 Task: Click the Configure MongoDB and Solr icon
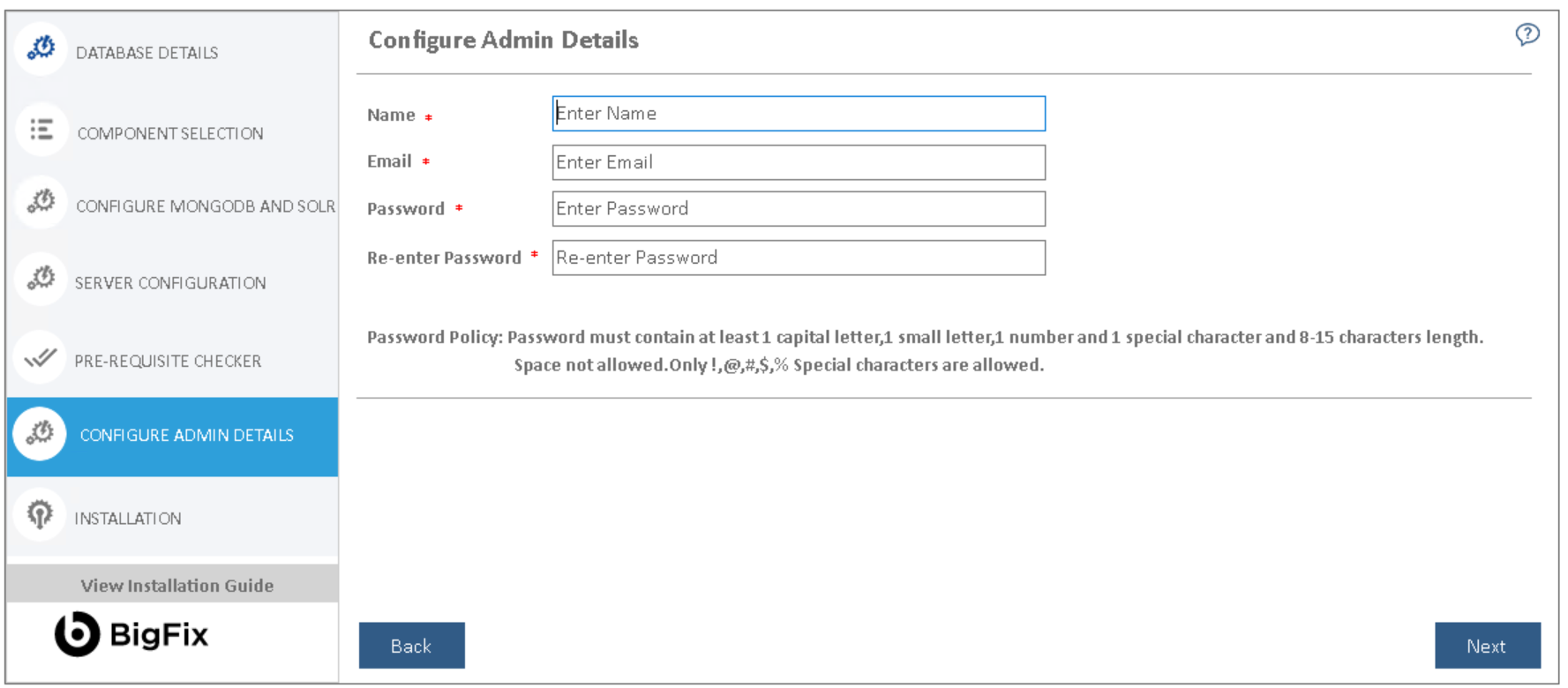pos(41,202)
